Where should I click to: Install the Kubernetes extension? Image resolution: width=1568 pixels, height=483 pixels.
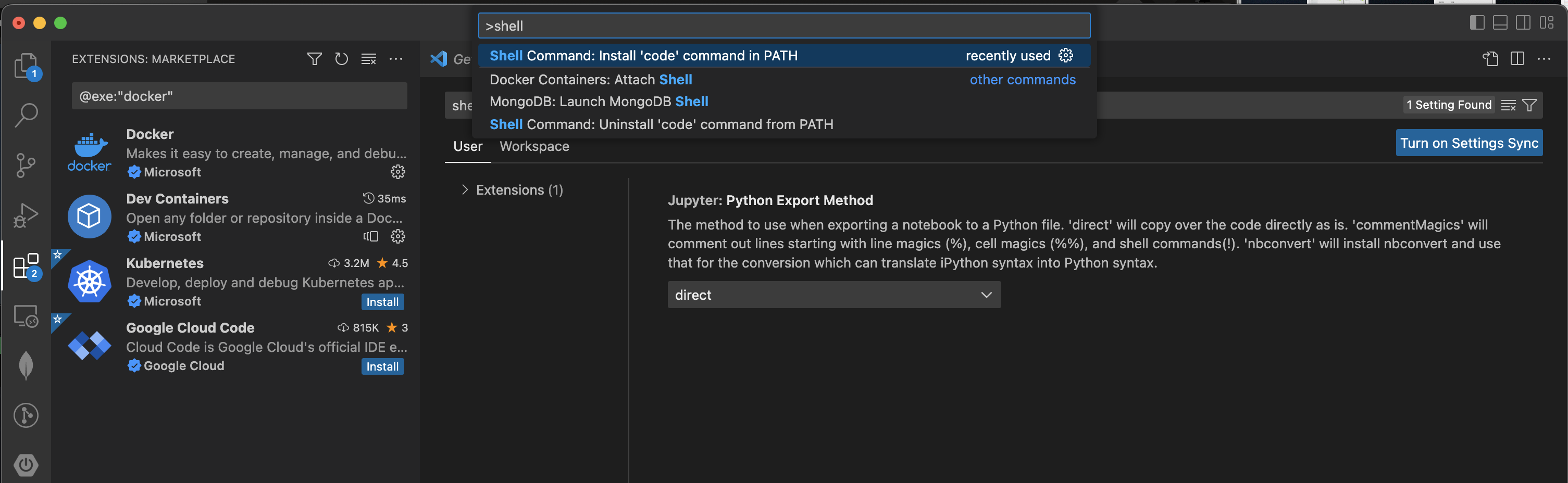(382, 302)
